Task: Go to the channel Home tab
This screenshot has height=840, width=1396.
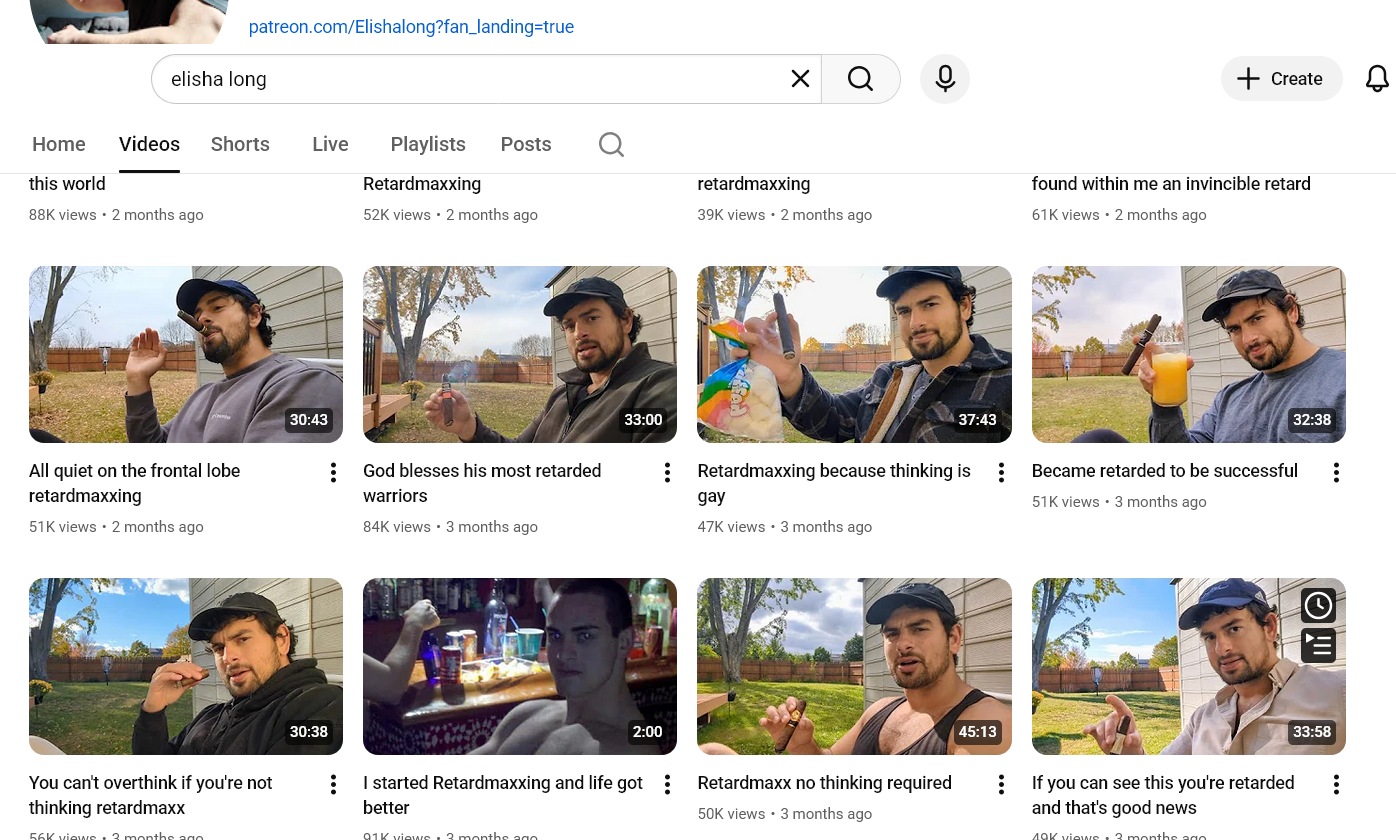Action: (x=59, y=144)
